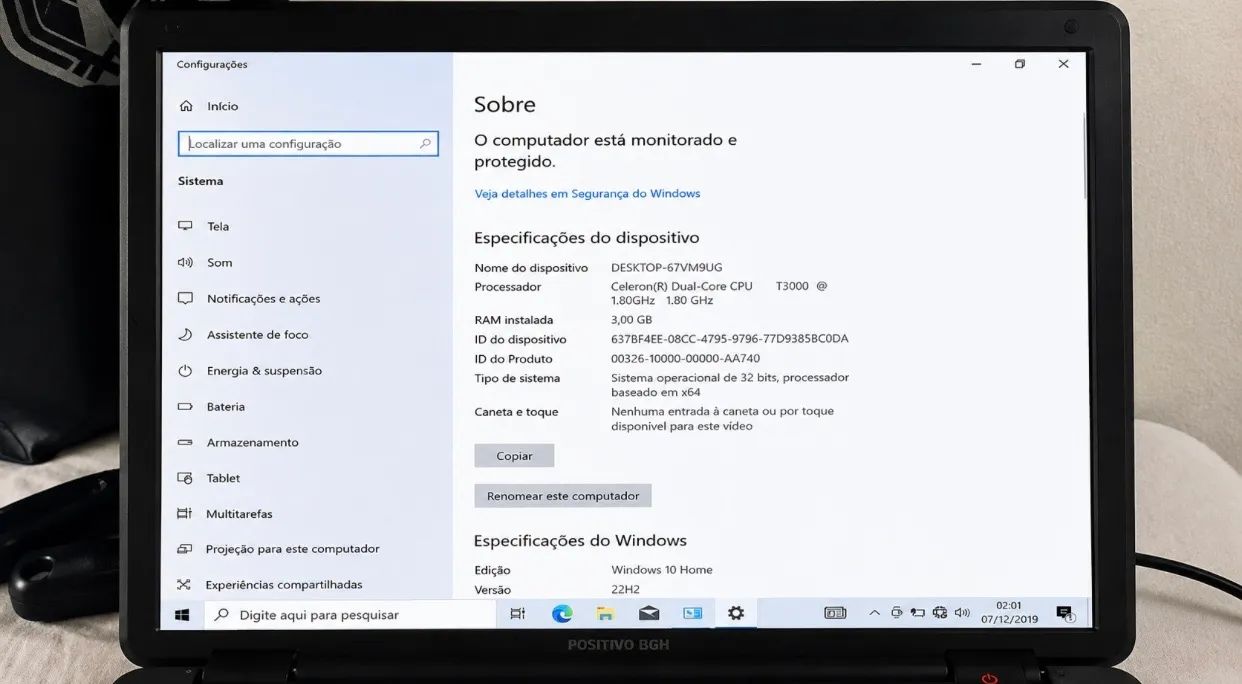Click the Copiar button
The height and width of the screenshot is (684, 1242).
(x=514, y=455)
